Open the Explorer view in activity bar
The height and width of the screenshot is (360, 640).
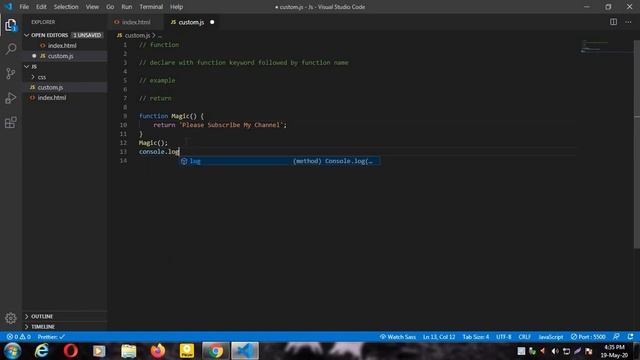(11, 25)
